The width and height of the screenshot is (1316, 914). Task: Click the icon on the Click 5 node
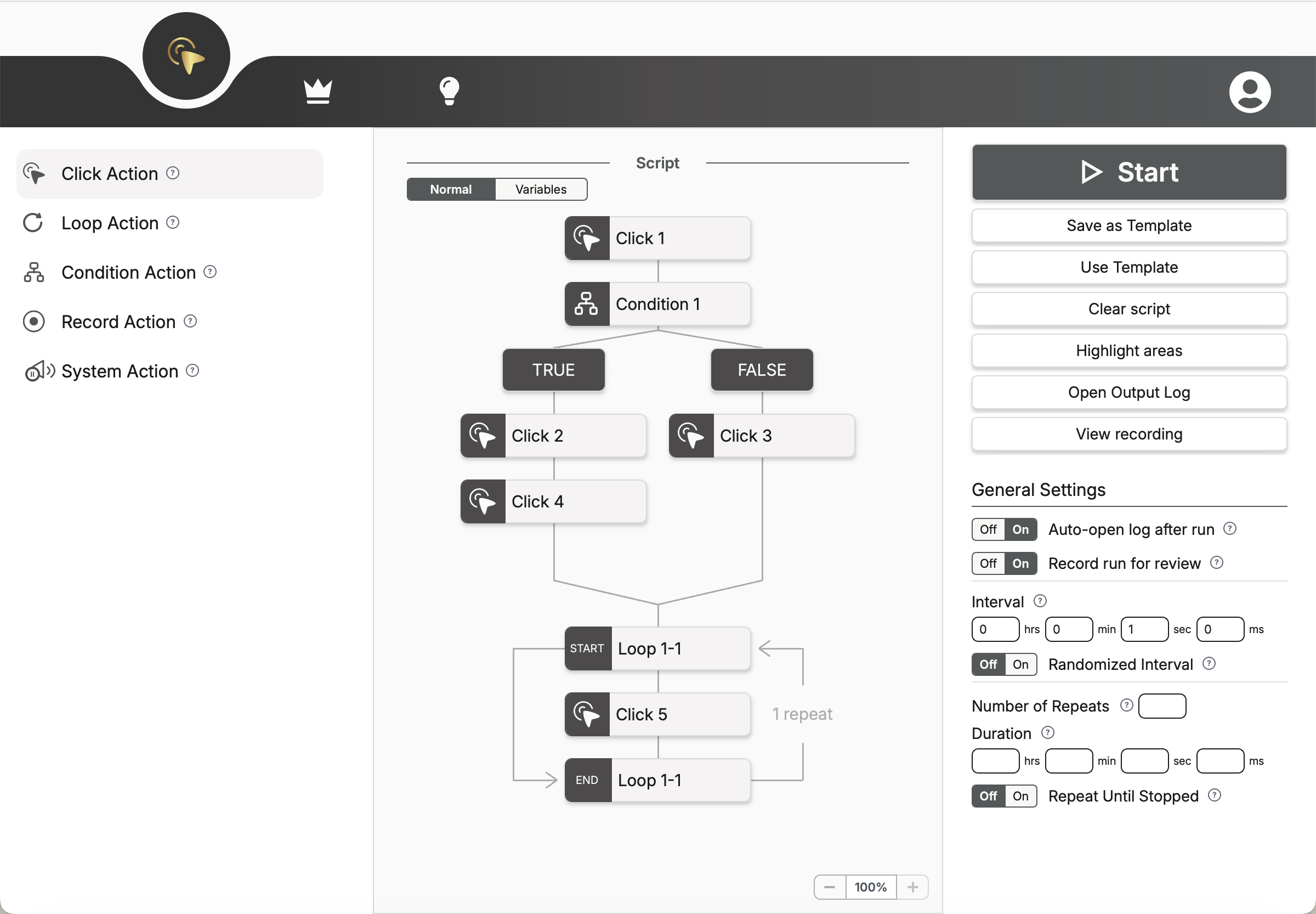(587, 715)
